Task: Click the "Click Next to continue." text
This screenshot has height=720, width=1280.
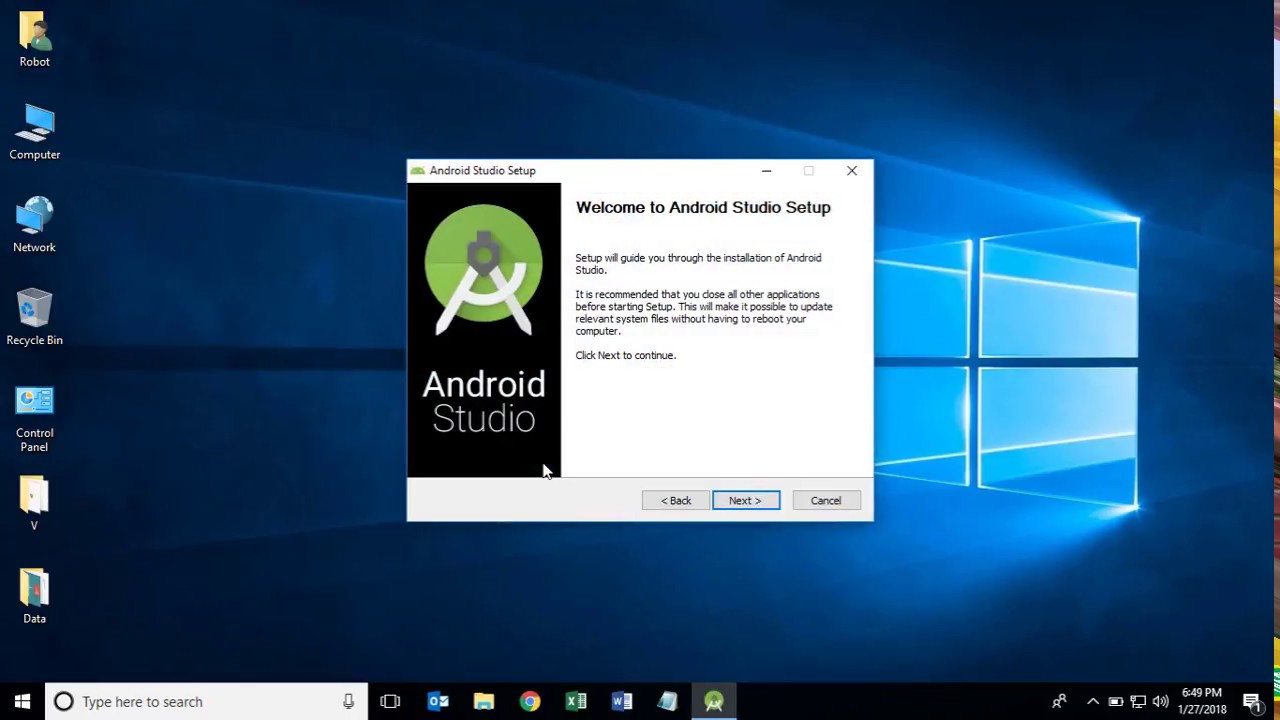Action: [626, 355]
